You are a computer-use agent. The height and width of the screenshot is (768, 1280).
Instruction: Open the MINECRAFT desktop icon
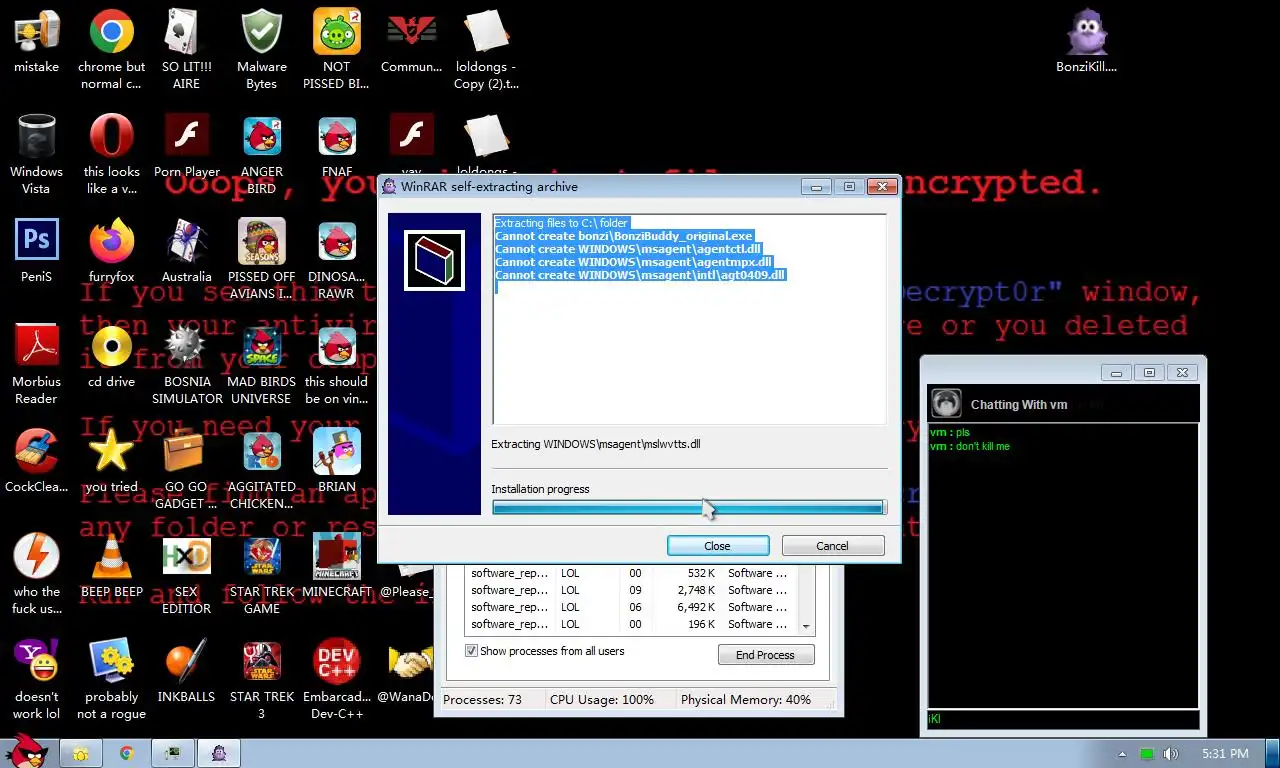(336, 566)
